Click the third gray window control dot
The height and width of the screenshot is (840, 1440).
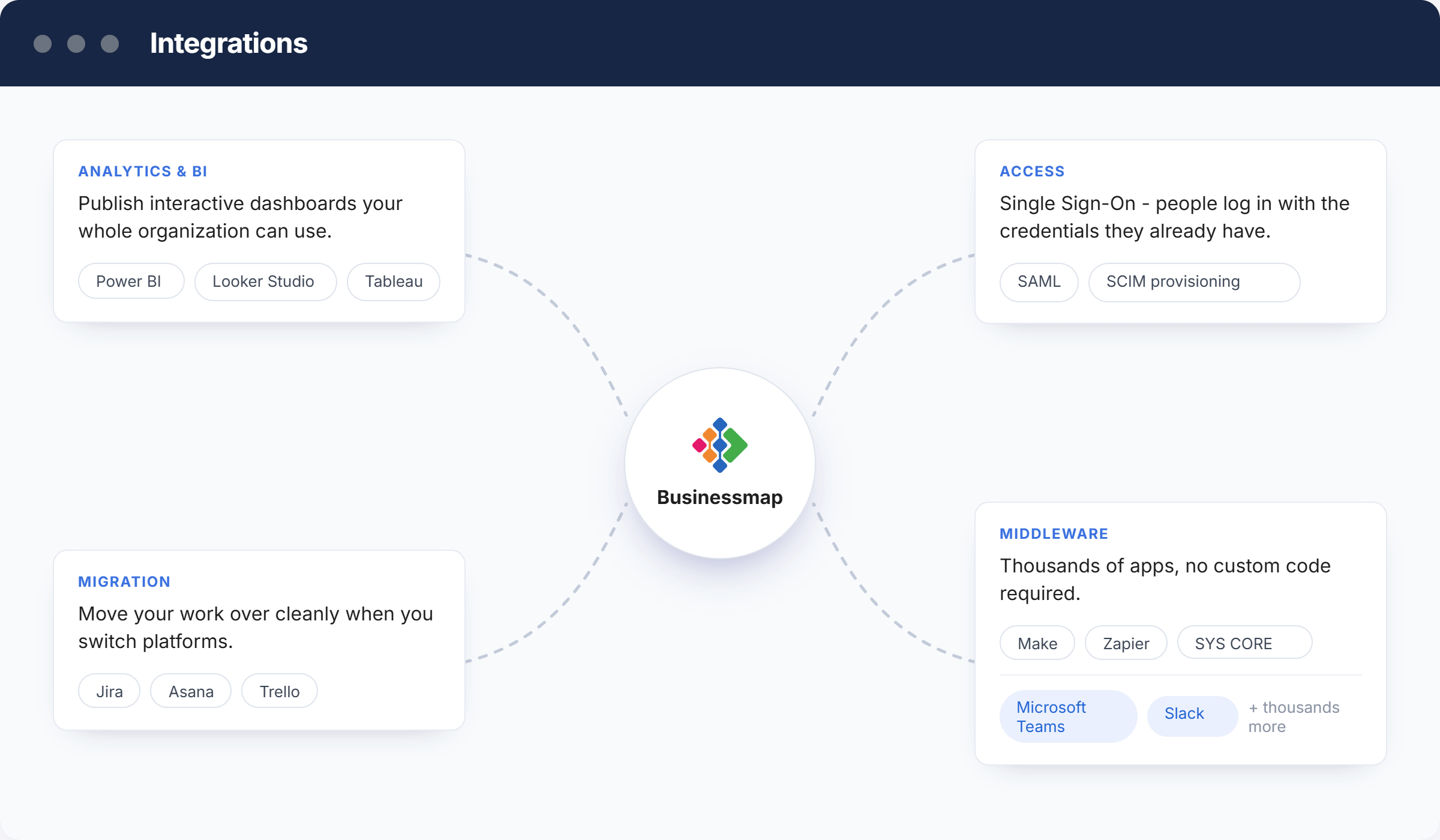[x=110, y=44]
